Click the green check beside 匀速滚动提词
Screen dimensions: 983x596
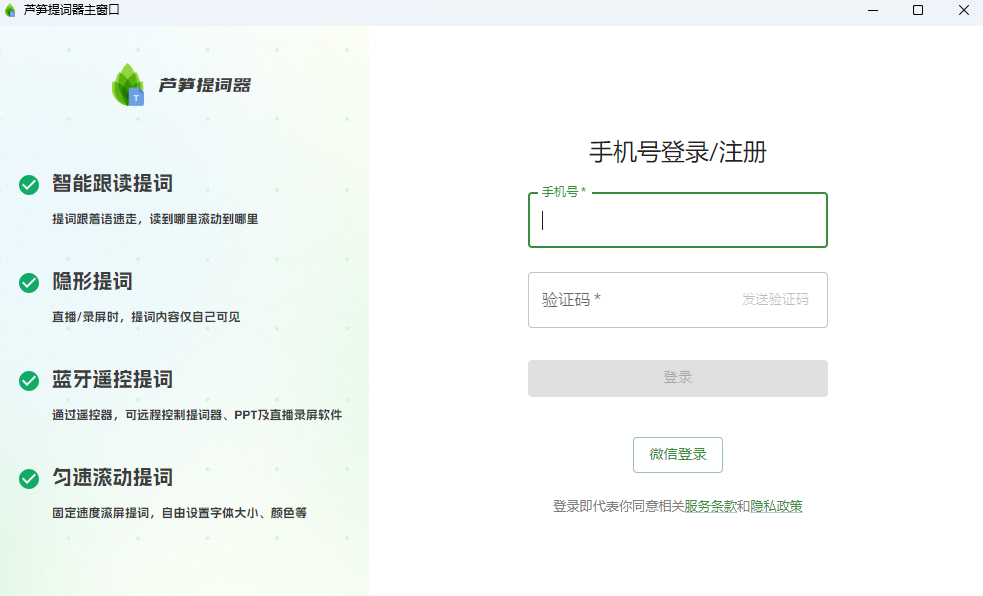click(x=29, y=479)
